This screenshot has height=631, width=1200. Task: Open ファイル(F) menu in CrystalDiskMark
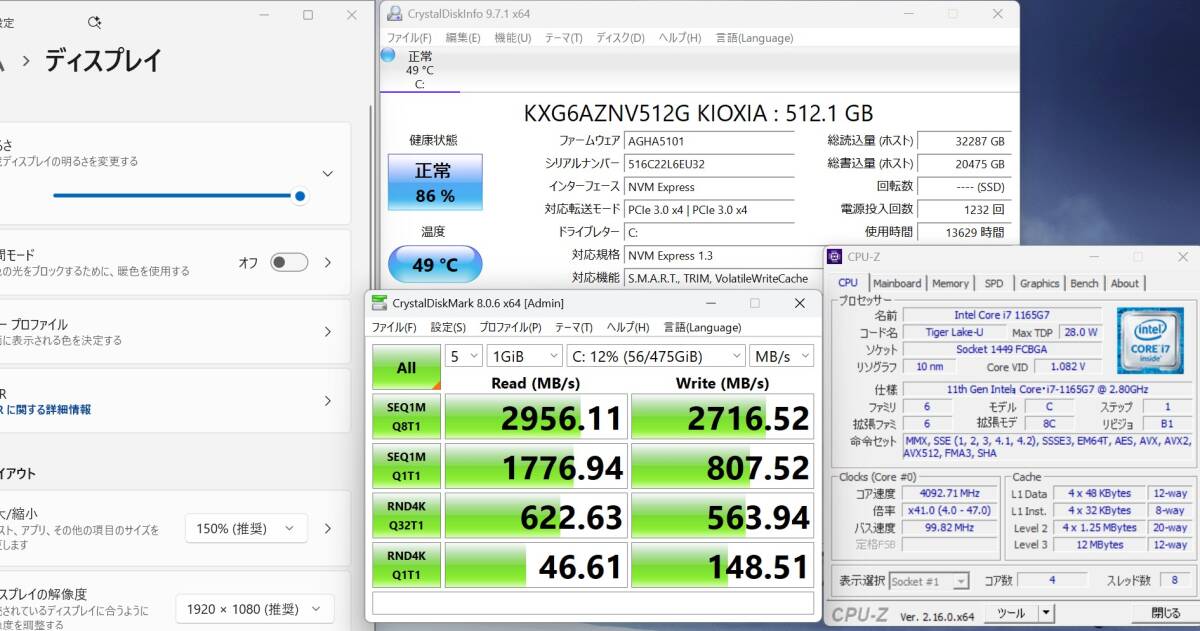[x=395, y=327]
